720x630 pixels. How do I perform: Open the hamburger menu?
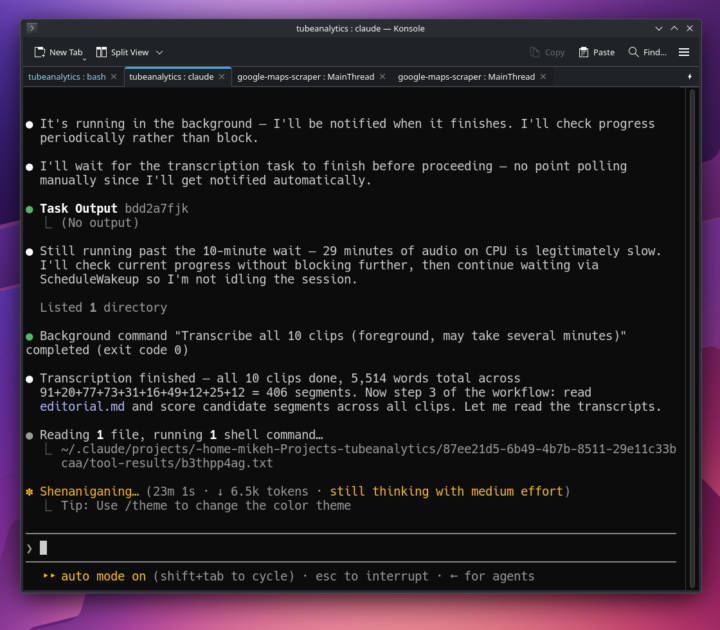pos(684,52)
